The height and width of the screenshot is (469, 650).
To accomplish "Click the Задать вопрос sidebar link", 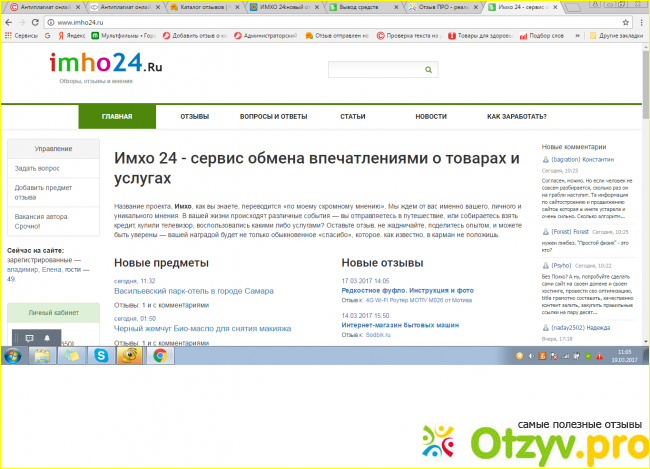I will (37, 168).
